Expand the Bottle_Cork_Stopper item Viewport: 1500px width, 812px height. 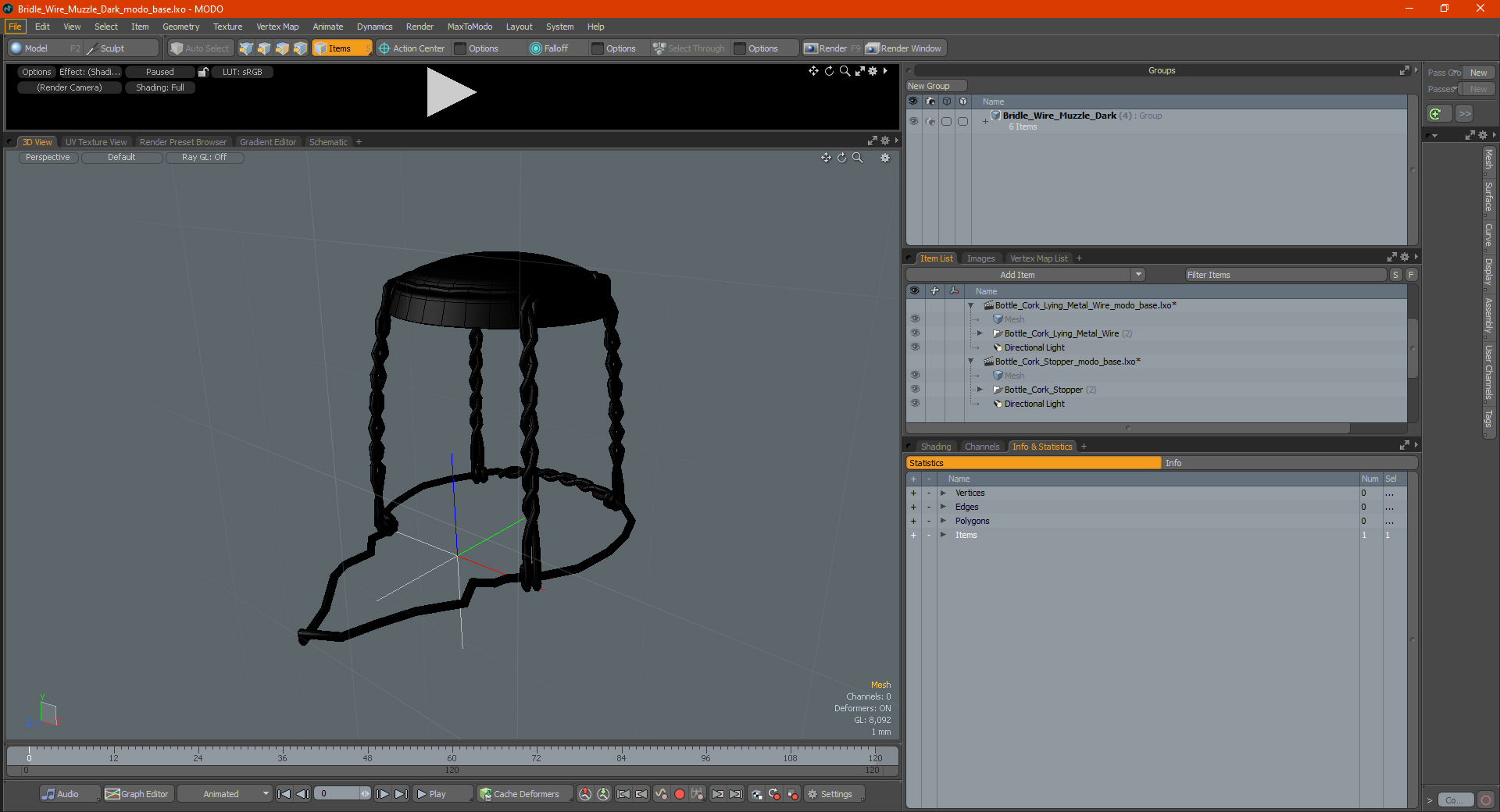(980, 390)
